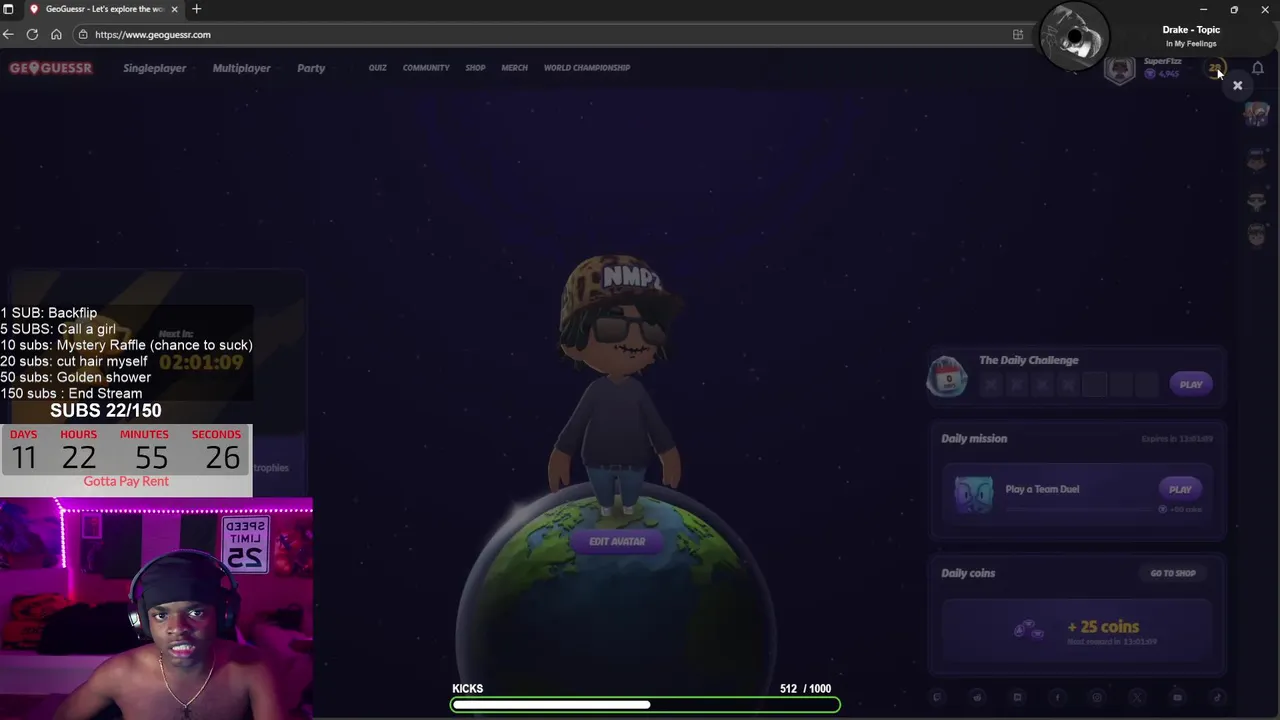Open the level 28 progress badge
Screen dimensions: 1280x720
click(x=1215, y=69)
